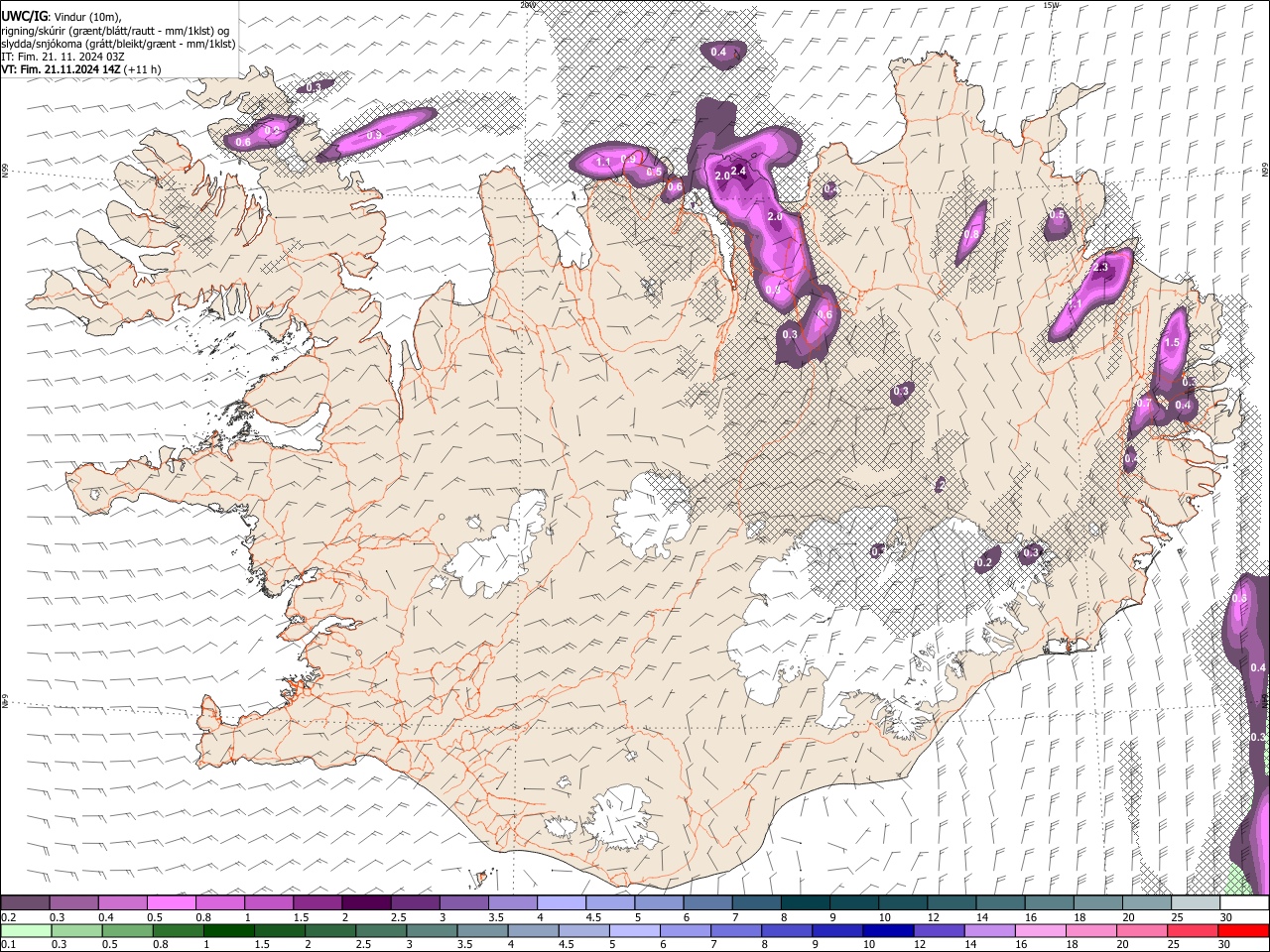Click the '20W' longitude label
Image resolution: width=1270 pixels, height=952 pixels.
coord(528,5)
